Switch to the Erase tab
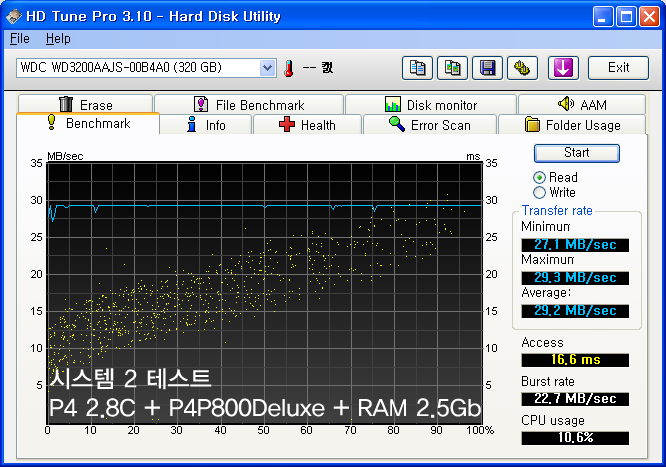The width and height of the screenshot is (666, 467). (85, 105)
